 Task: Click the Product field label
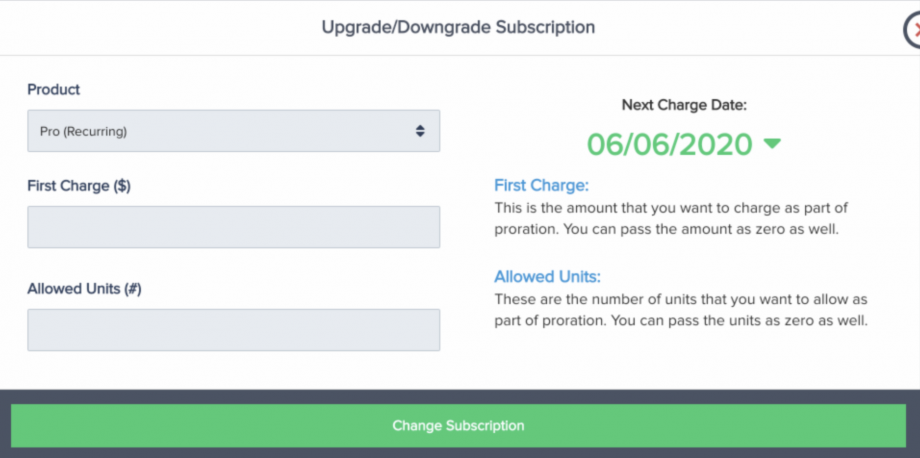click(54, 89)
